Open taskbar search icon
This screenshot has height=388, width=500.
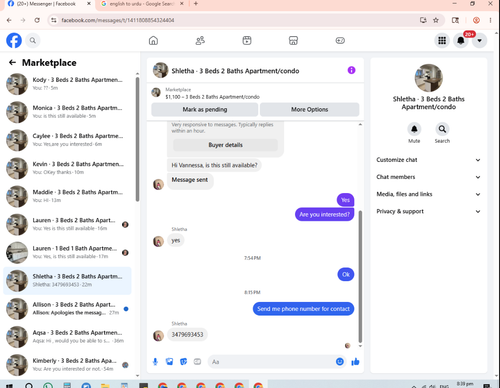pos(29,385)
